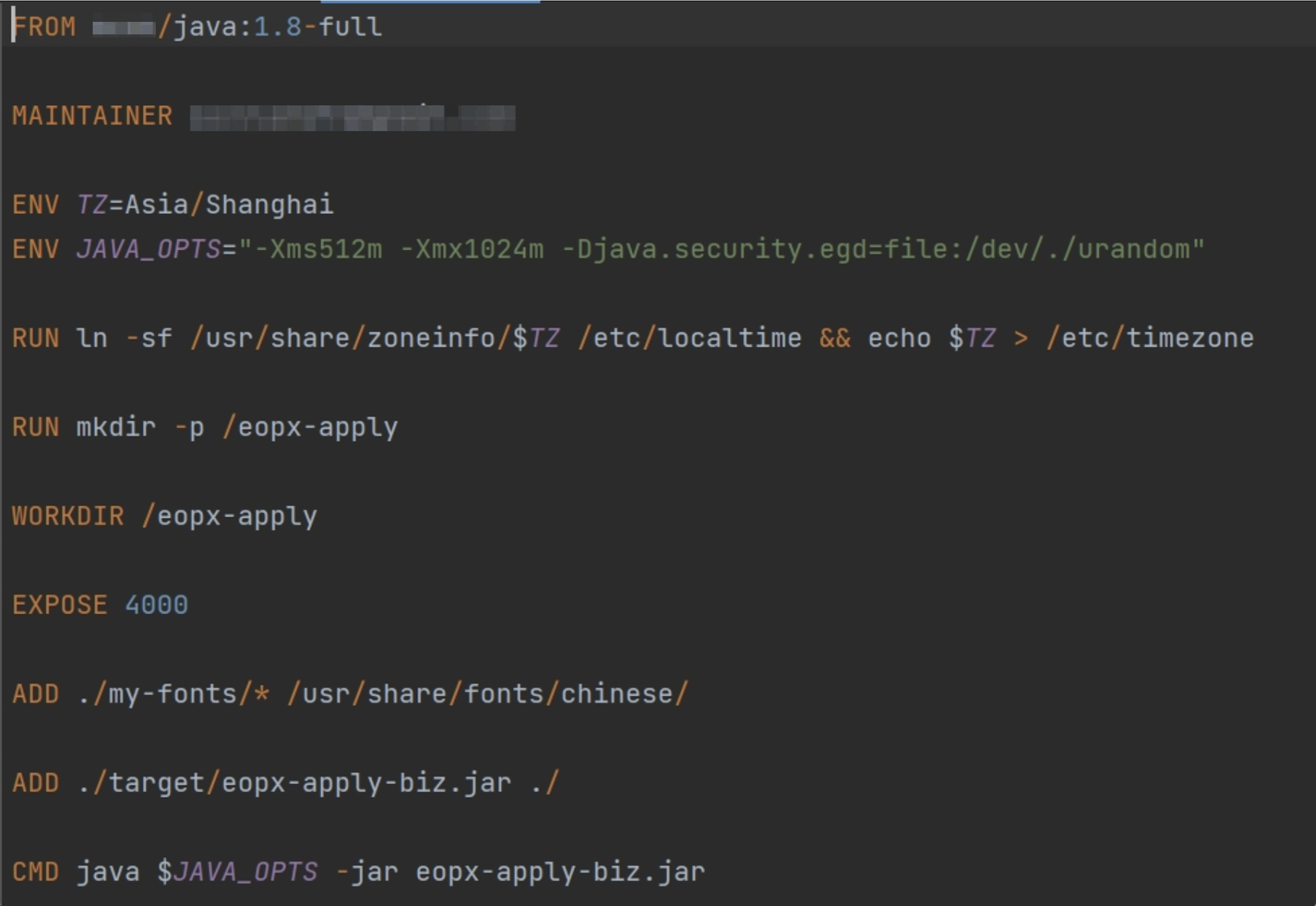The image size is (1316, 906).
Task: Click the /etc/timezone path
Action: (1150, 338)
